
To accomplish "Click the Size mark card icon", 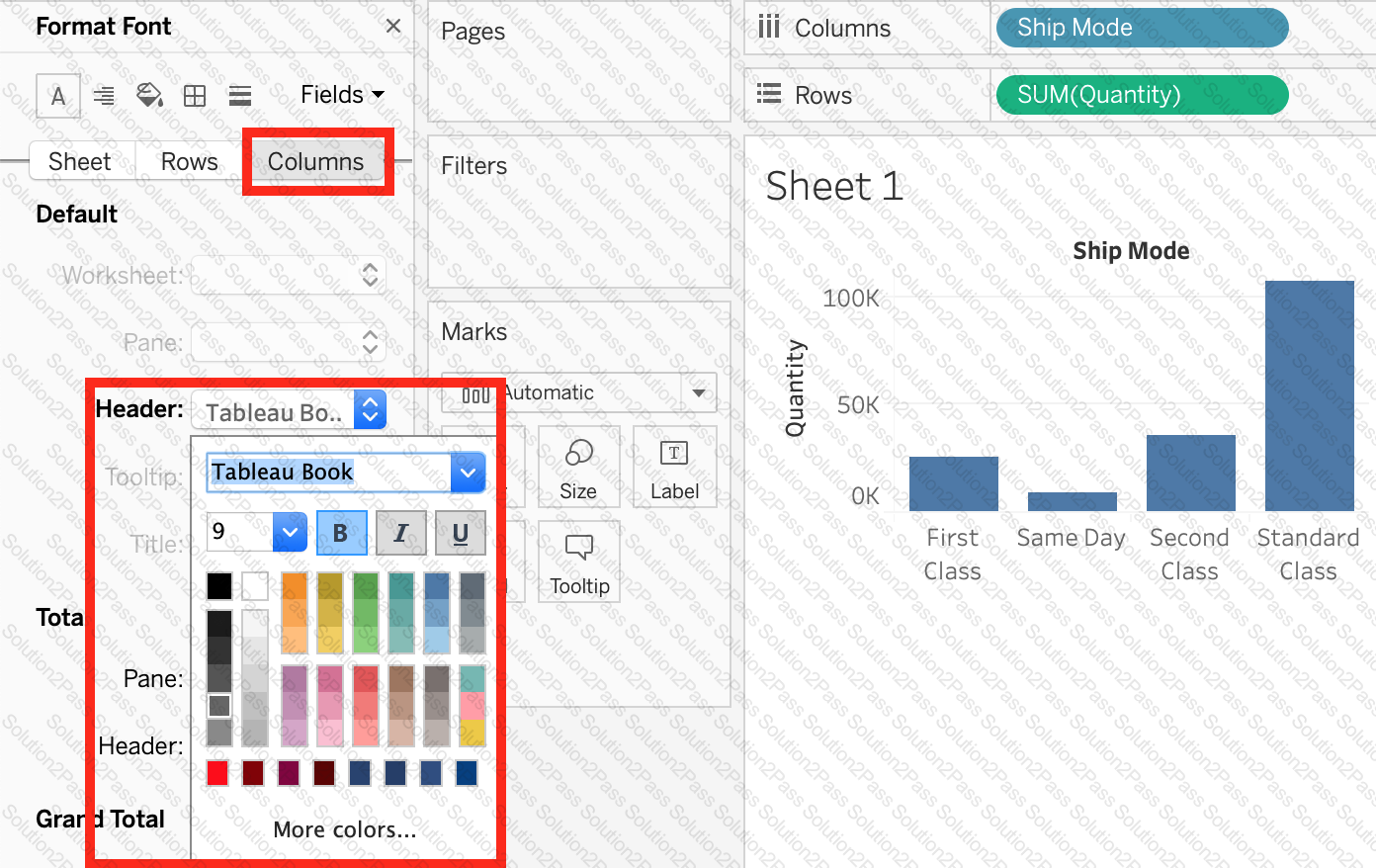I will 578,469.
